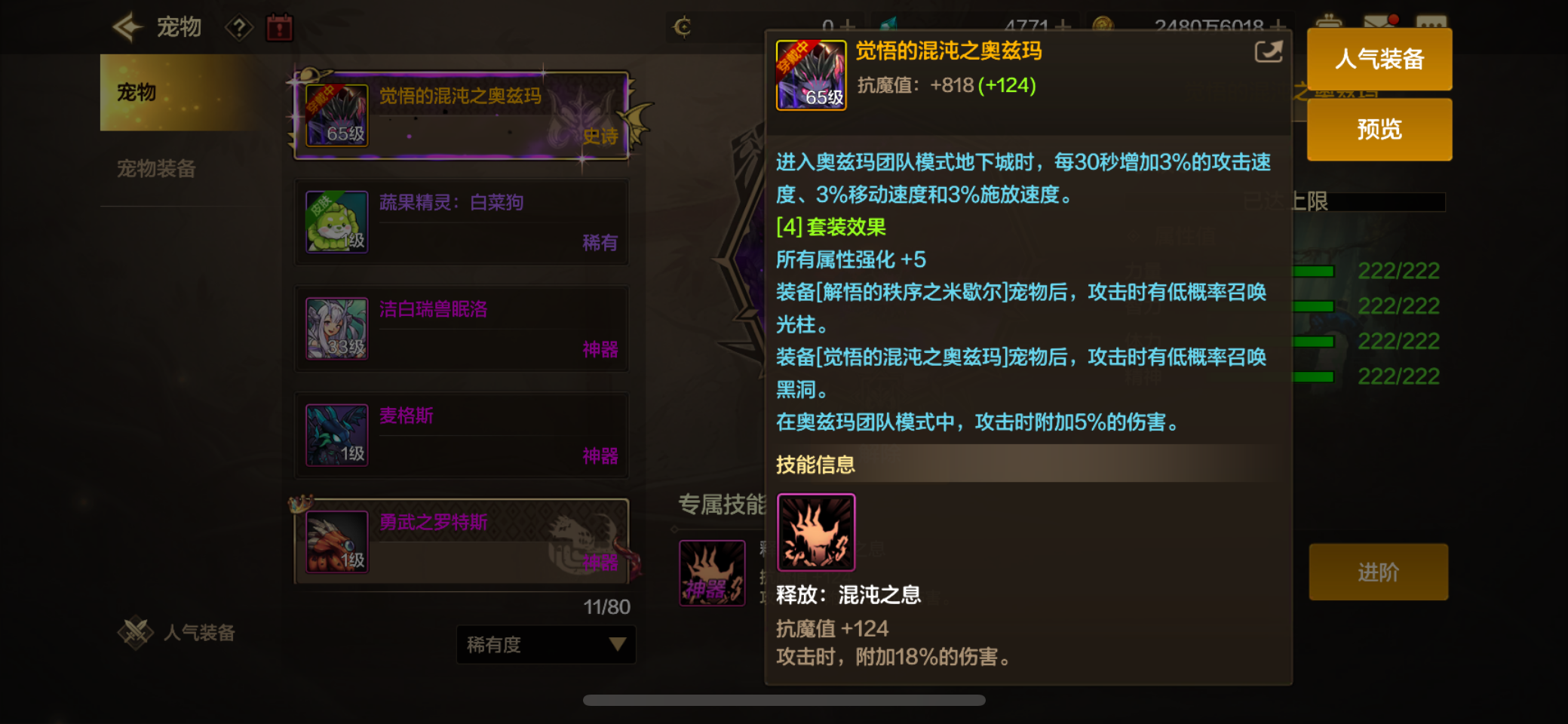Tap the 混沌之息 skill icon in tooltip
The width and height of the screenshot is (1568, 724).
point(816,532)
